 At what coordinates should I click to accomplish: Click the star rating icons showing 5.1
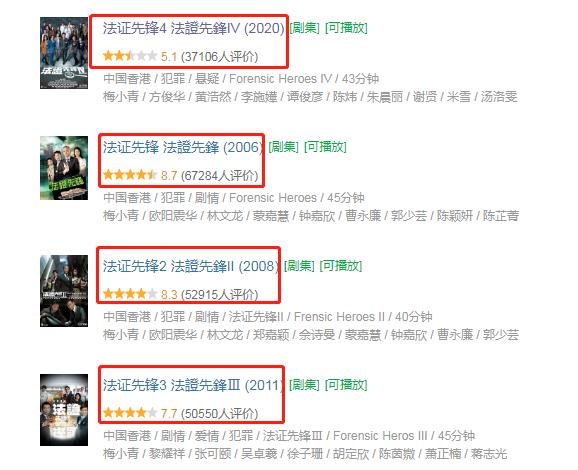click(130, 56)
